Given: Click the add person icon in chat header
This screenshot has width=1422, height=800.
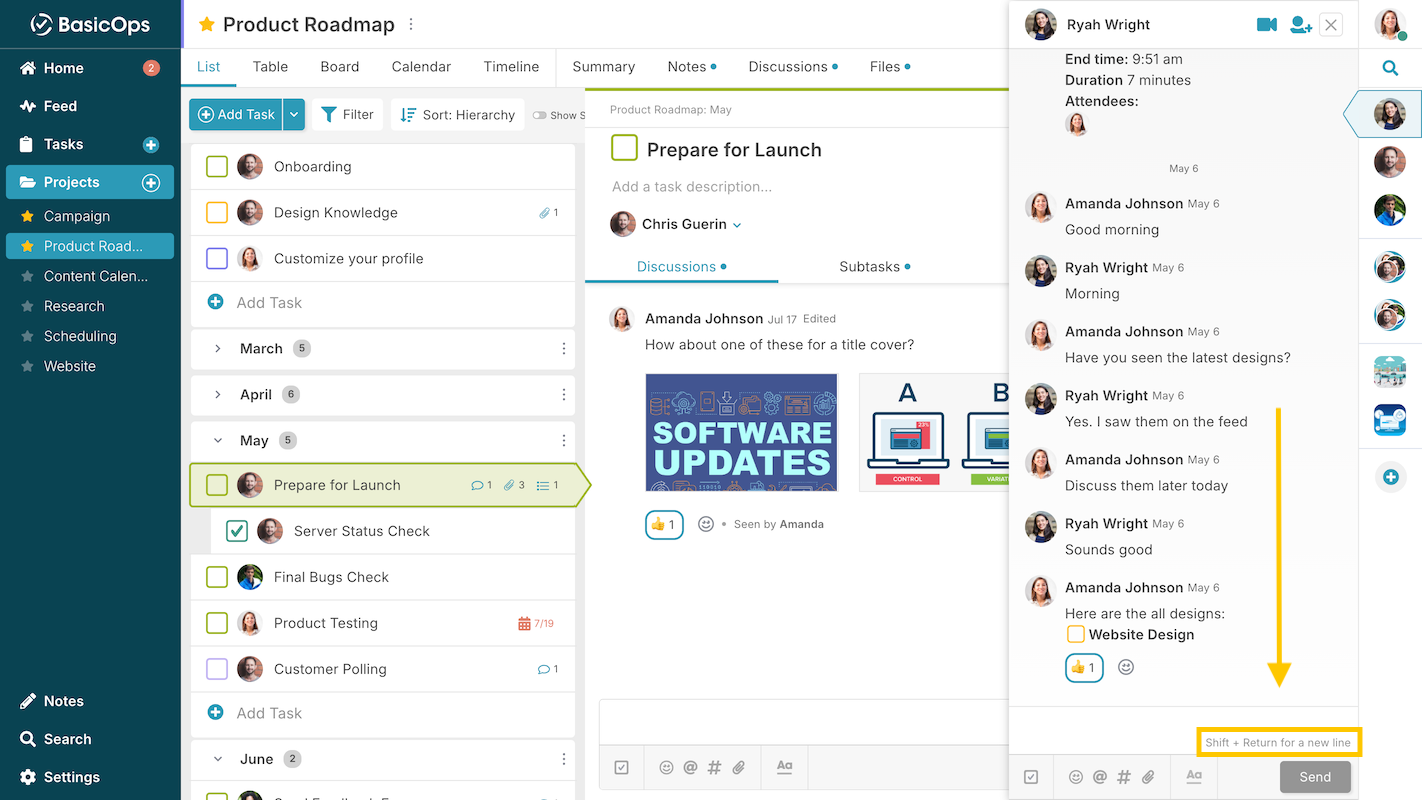Looking at the screenshot, I should 1300,25.
